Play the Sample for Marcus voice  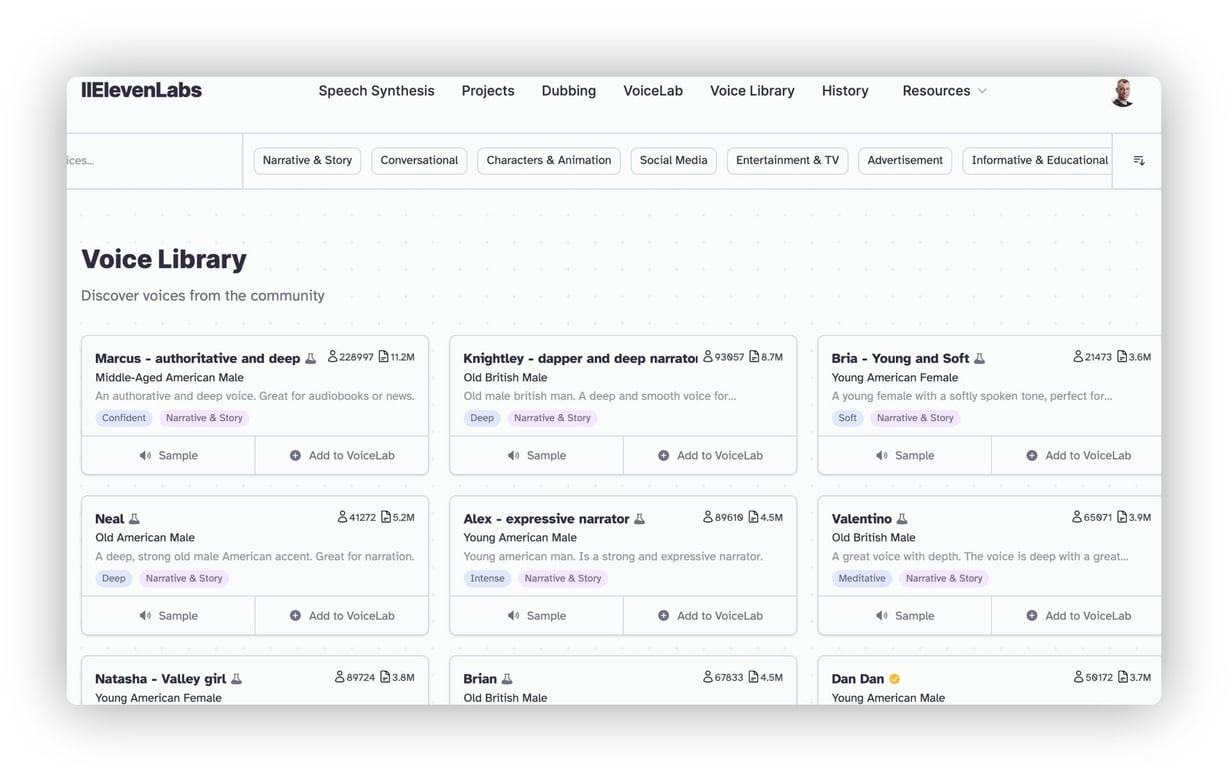tap(168, 455)
